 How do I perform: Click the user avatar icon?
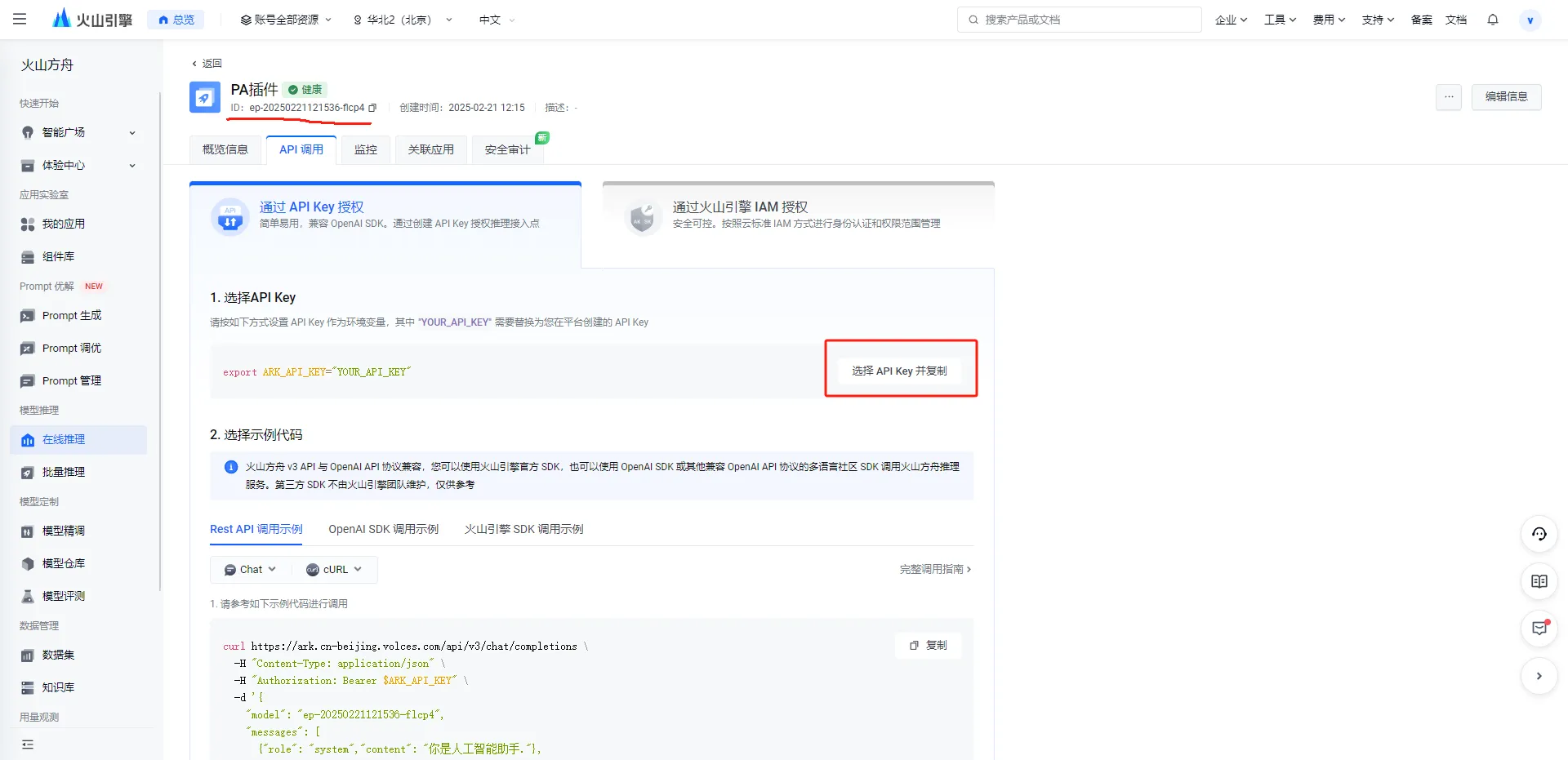1530,20
